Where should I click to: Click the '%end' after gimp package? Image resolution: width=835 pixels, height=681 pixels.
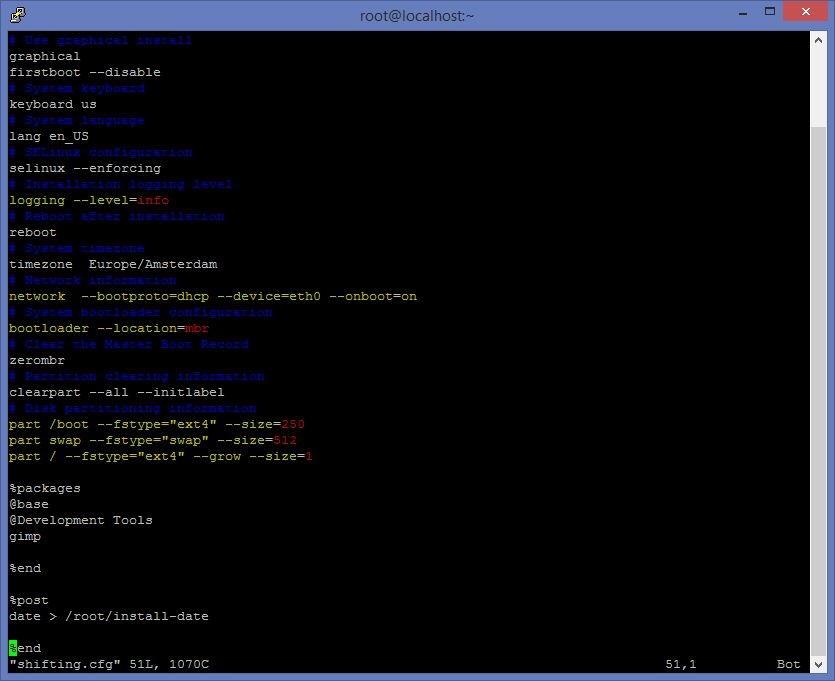click(24, 569)
